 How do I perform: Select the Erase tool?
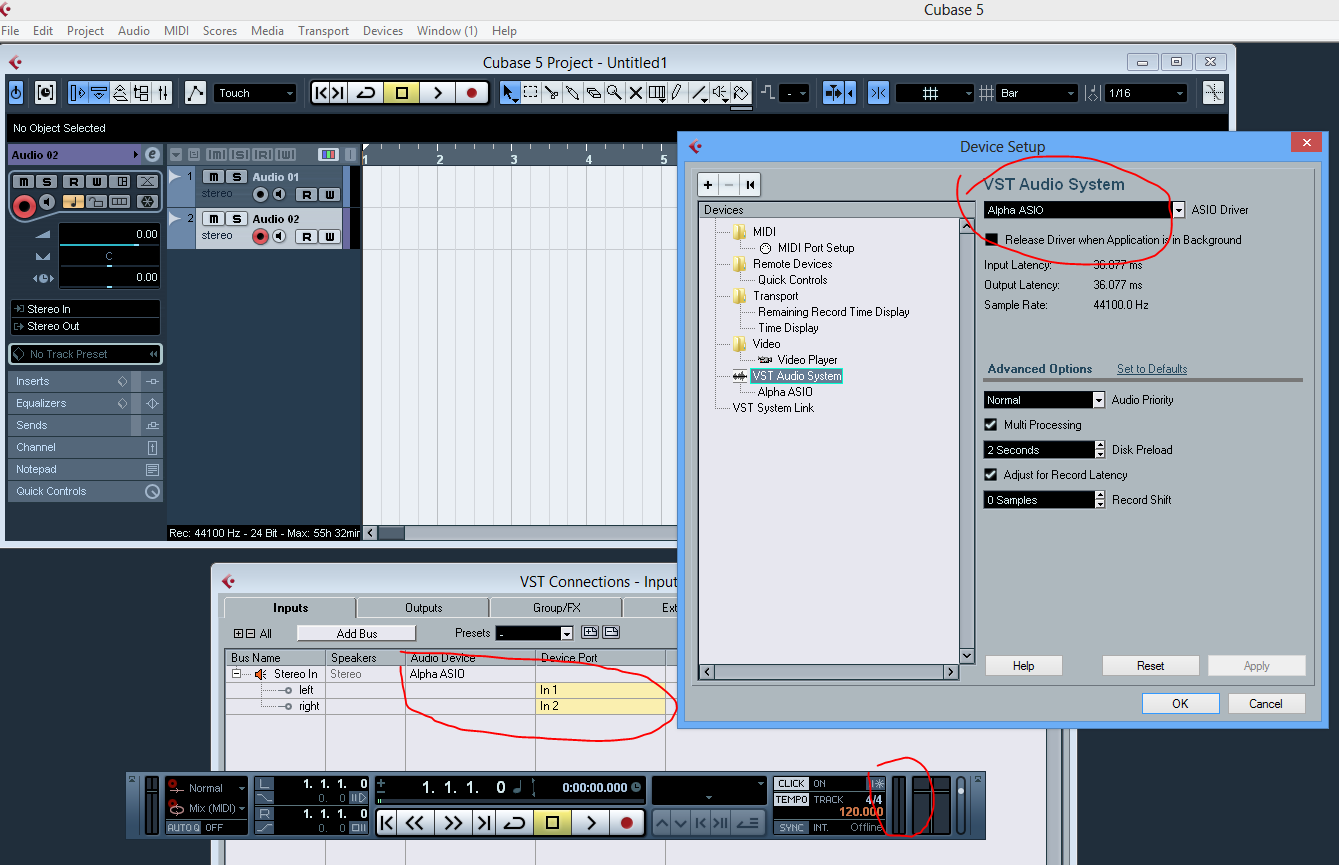[594, 93]
